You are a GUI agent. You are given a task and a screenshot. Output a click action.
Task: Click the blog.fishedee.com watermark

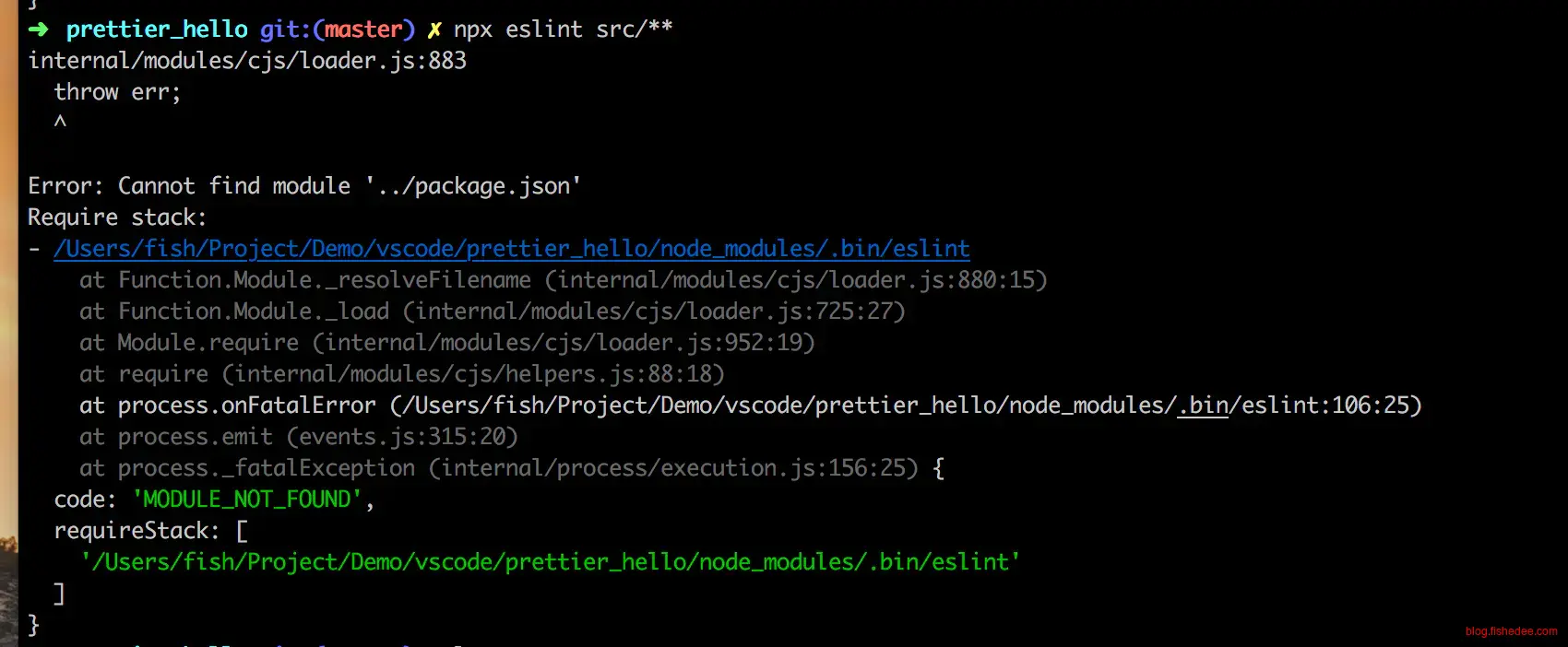coord(1511,631)
